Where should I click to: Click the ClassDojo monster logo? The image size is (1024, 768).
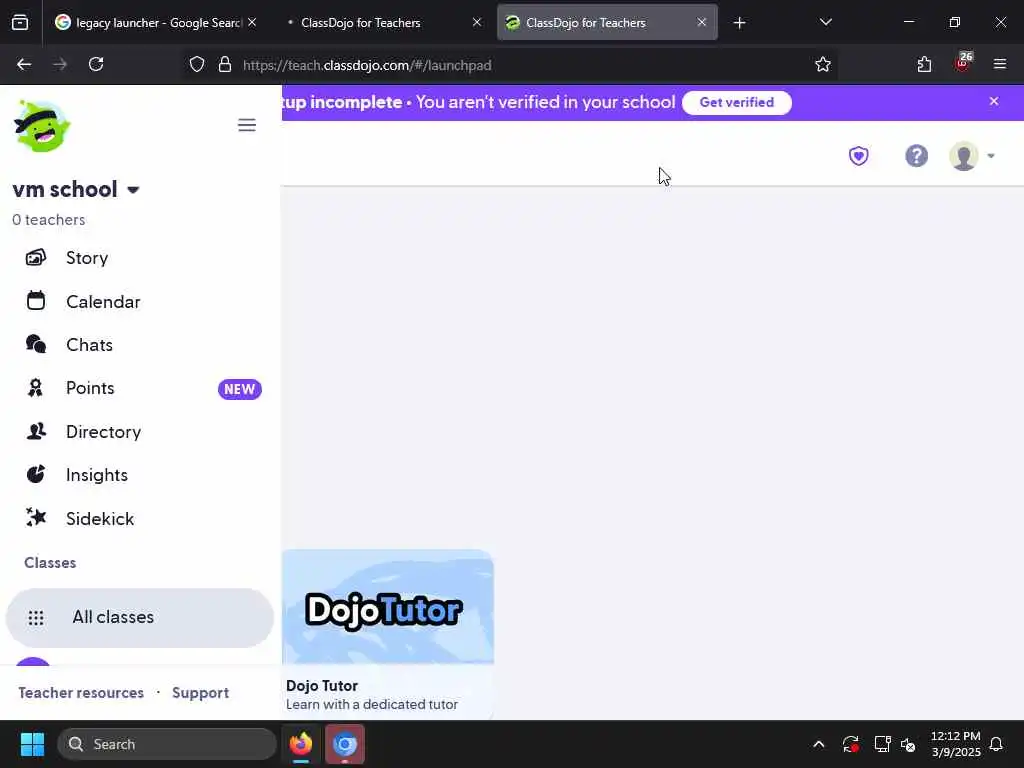pos(42,126)
